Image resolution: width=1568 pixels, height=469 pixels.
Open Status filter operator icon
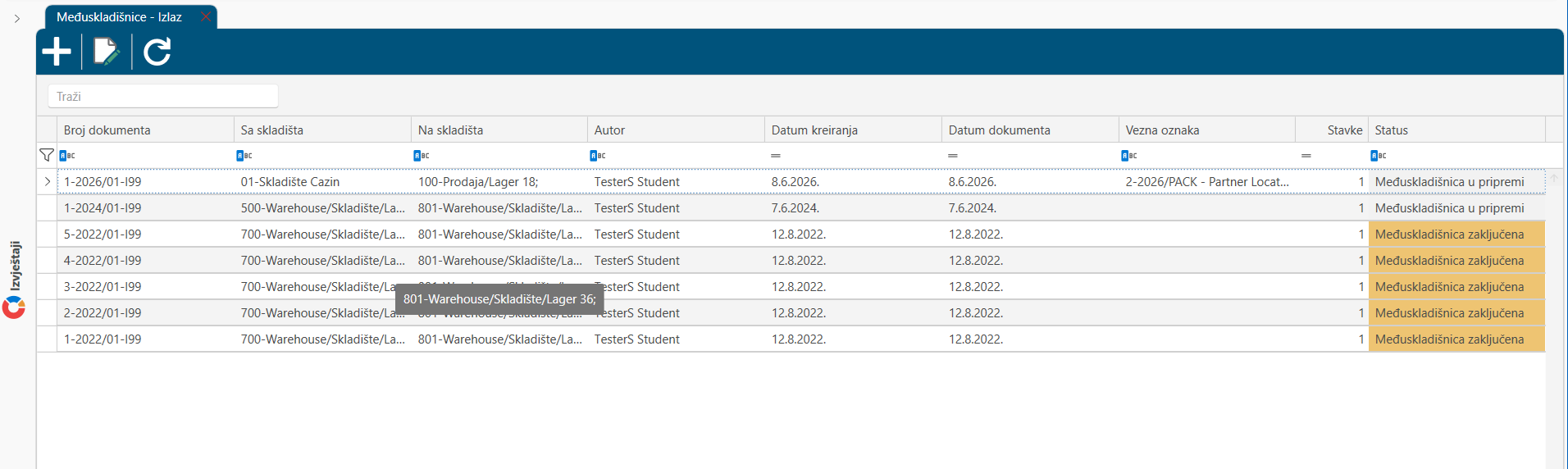[x=1379, y=155]
